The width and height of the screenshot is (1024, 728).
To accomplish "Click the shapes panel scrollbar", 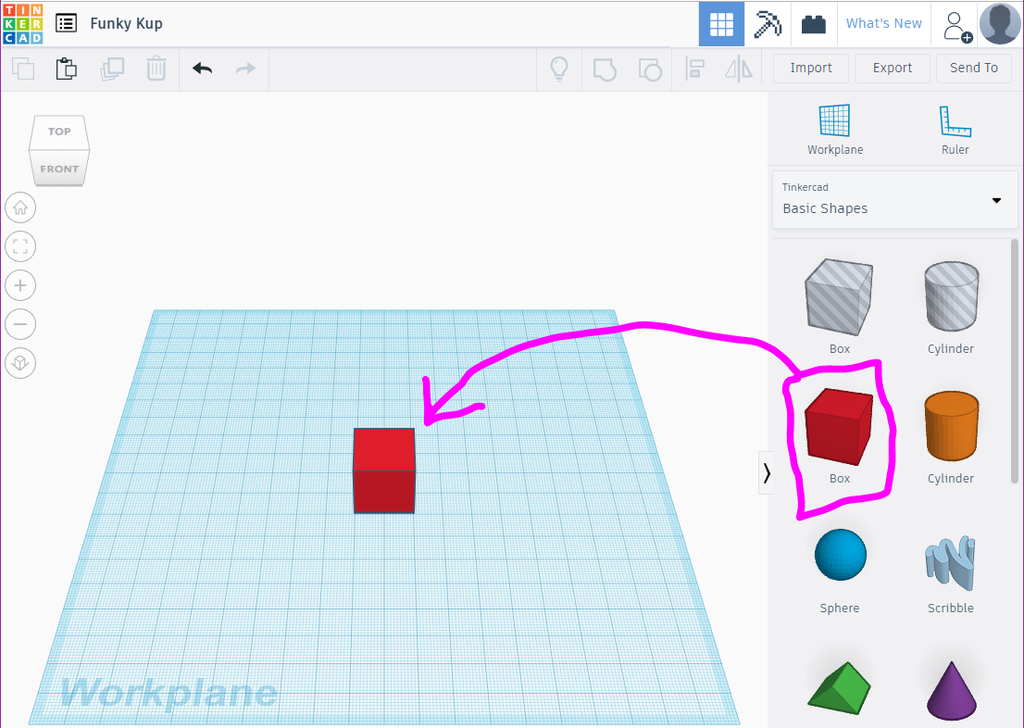I will pos(1014,361).
